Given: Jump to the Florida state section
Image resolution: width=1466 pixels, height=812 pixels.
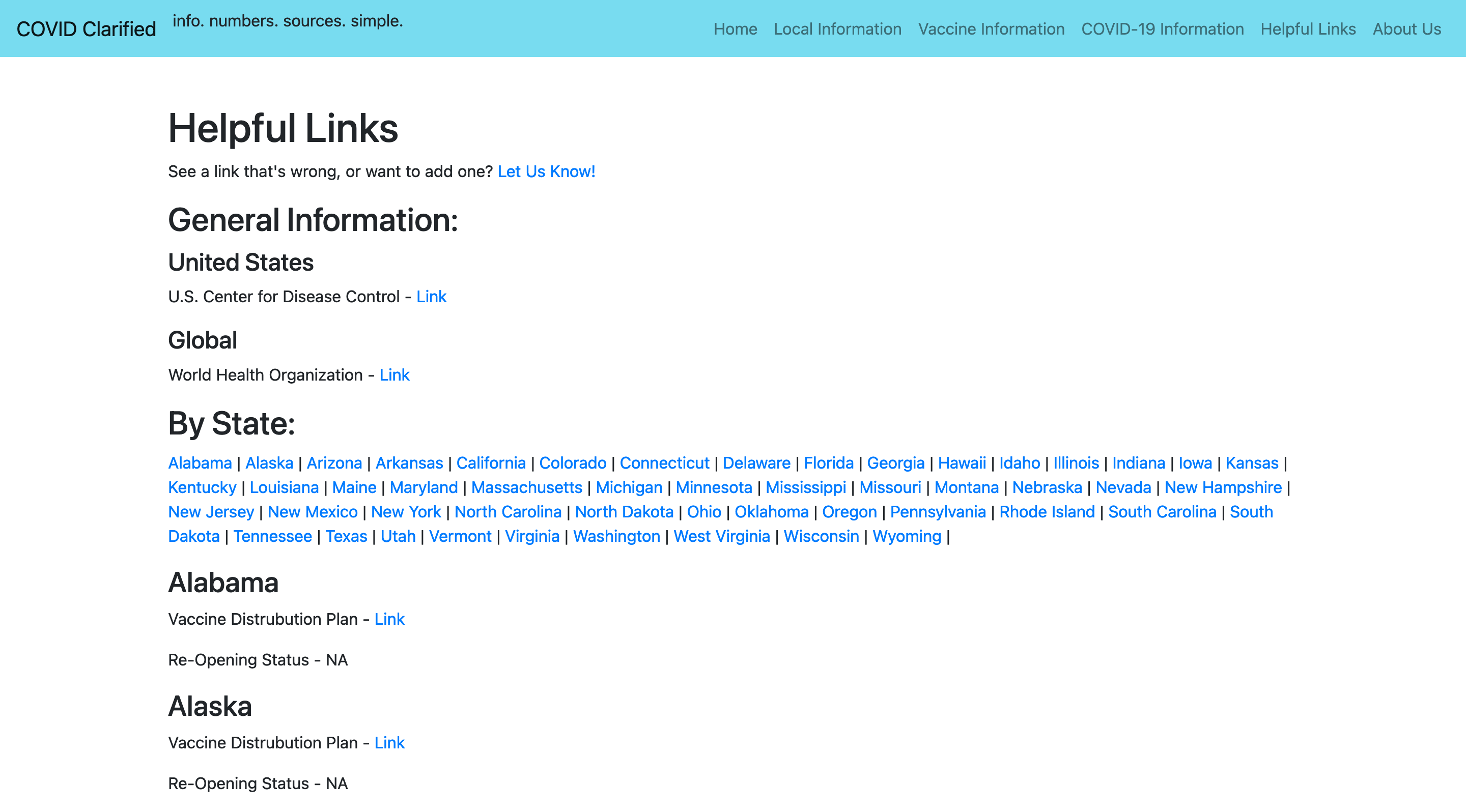Looking at the screenshot, I should coord(828,463).
